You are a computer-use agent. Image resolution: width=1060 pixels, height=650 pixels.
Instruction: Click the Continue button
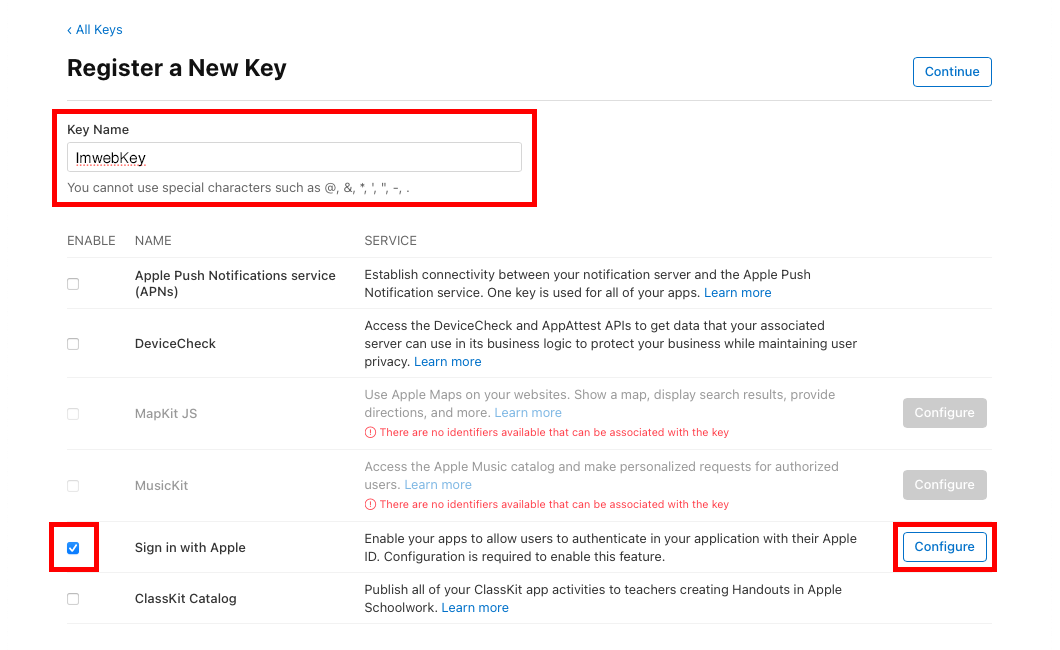[x=951, y=72]
